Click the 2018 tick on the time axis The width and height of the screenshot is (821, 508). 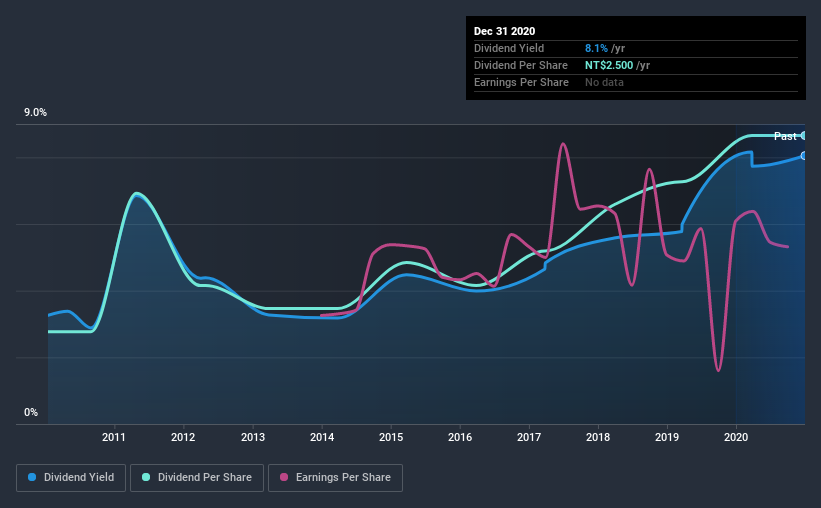coord(598,437)
